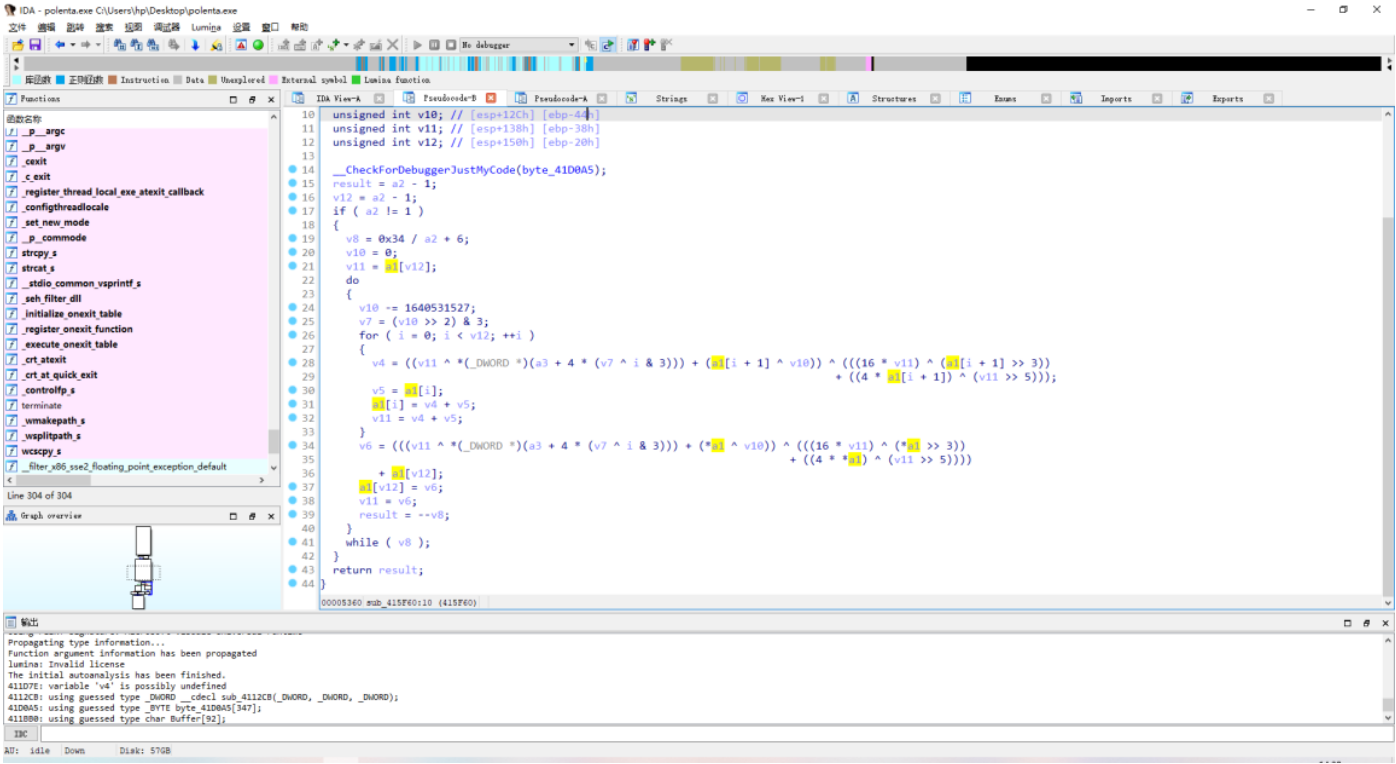Close the Strings tab
Screen dimensions: 1396x764
713,99
